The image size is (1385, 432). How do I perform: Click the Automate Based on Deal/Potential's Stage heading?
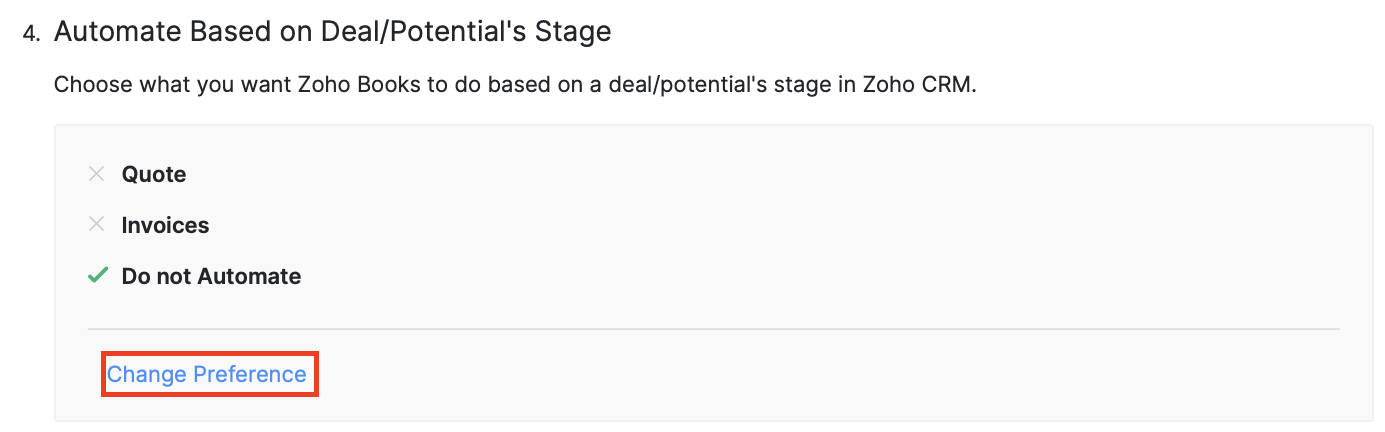[x=332, y=32]
